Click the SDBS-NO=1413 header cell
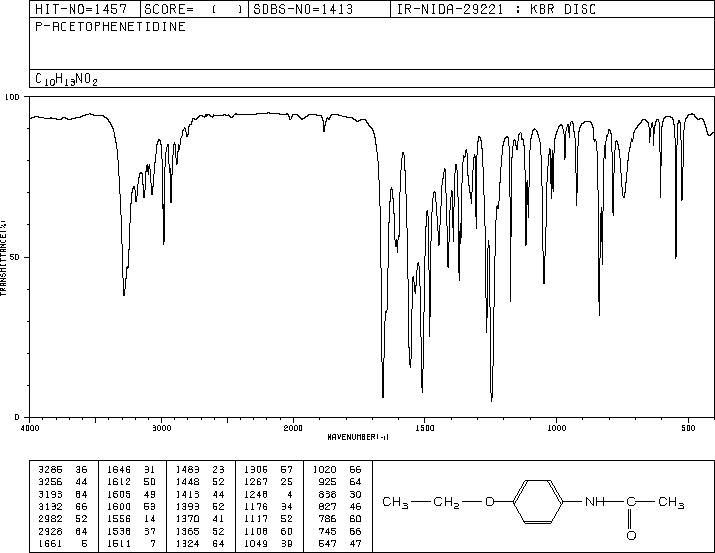This screenshot has width=715, height=553. [303, 9]
